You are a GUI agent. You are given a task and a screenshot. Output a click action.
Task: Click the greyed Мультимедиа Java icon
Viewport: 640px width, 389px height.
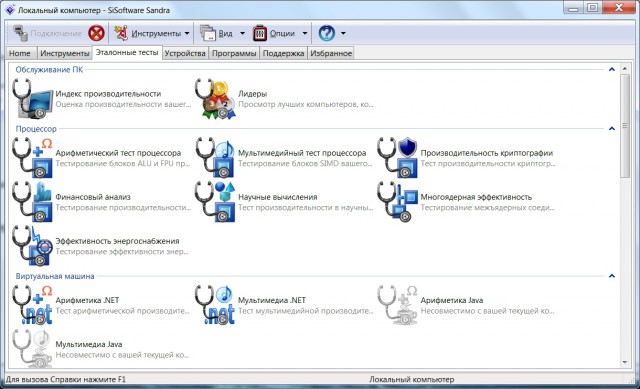pyautogui.click(x=32, y=349)
